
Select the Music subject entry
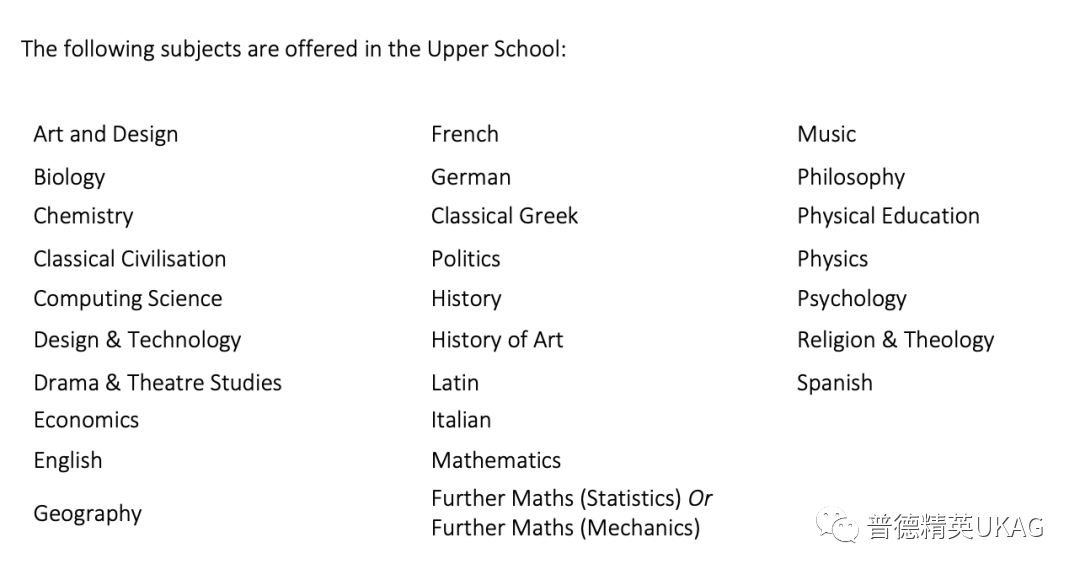(827, 134)
